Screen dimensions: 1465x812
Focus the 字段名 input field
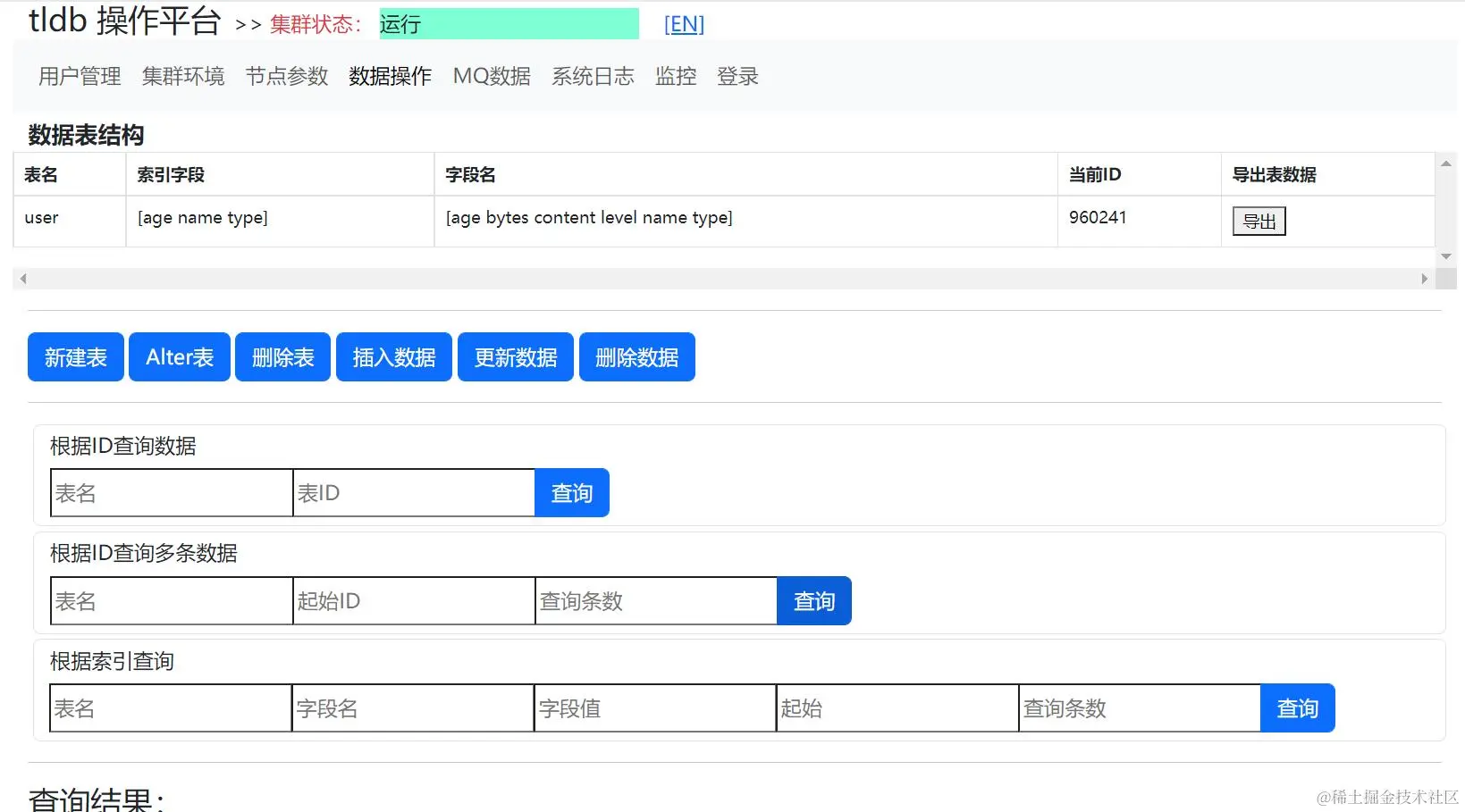[413, 708]
